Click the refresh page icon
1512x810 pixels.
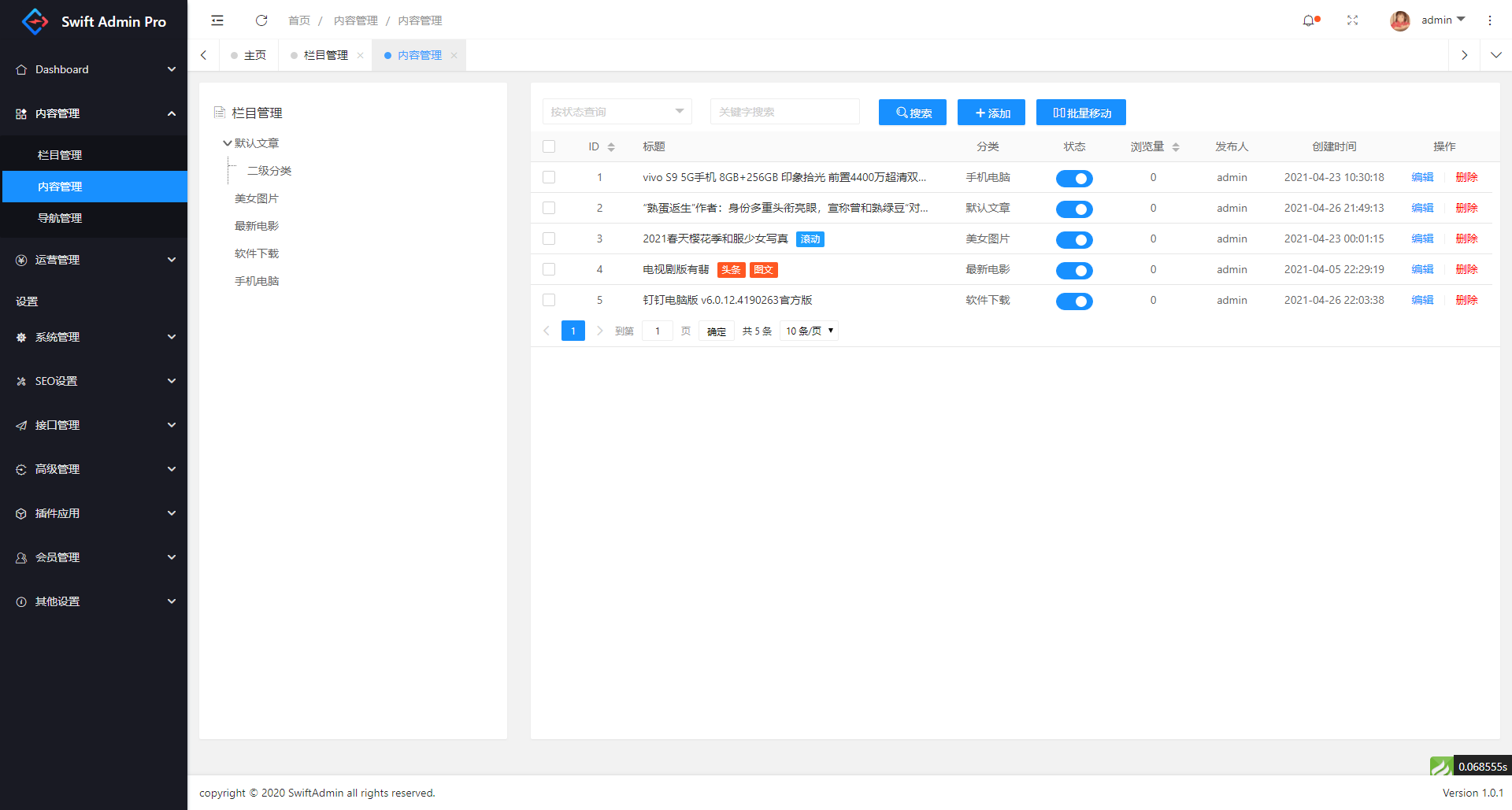click(x=261, y=20)
